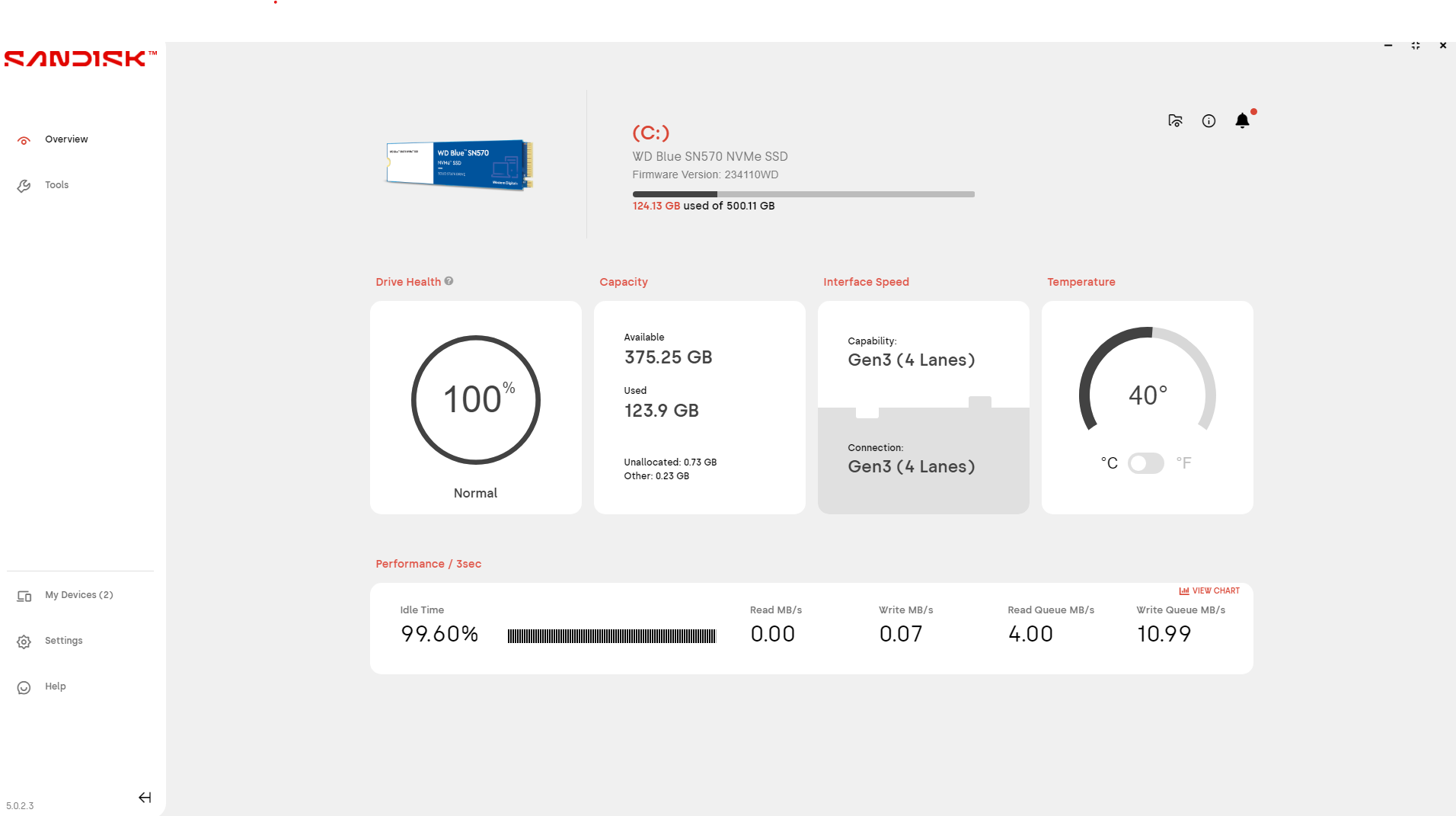
Task: Open Settings menu item
Action: coord(63,641)
